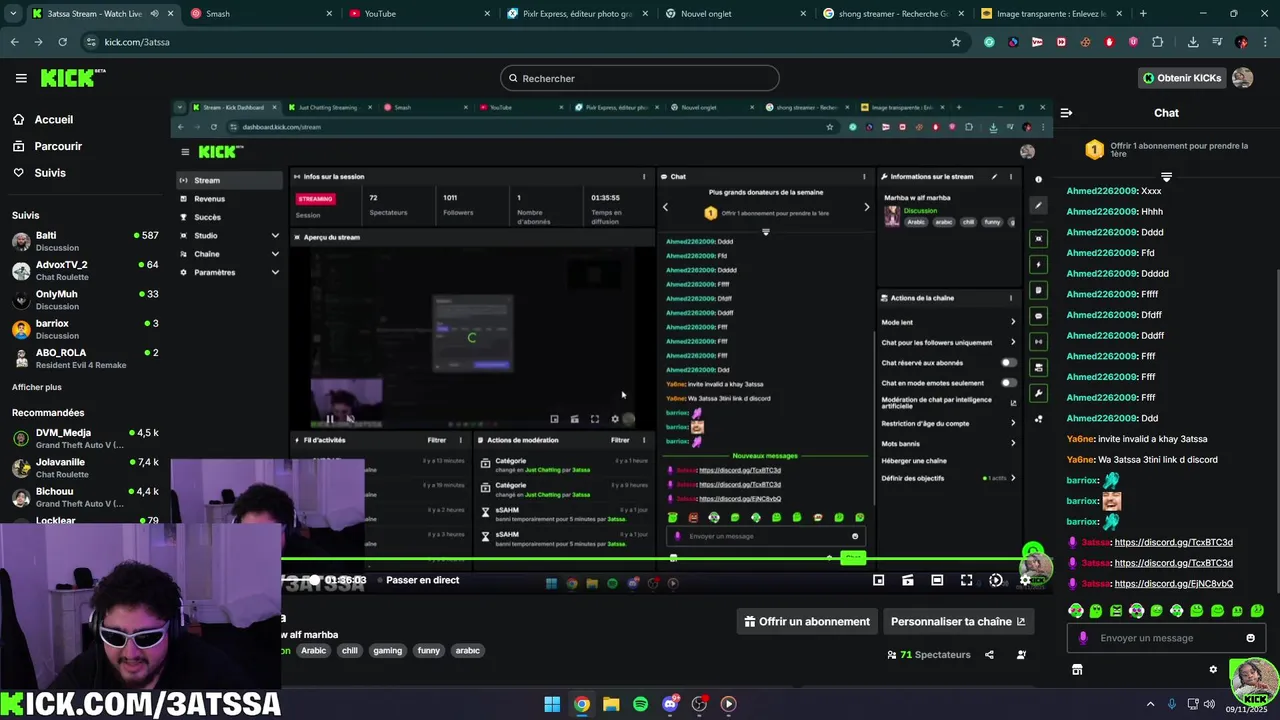Screen dimensions: 1280x720
Task: Open the Kick shop icon below chat
Action: (1077, 670)
